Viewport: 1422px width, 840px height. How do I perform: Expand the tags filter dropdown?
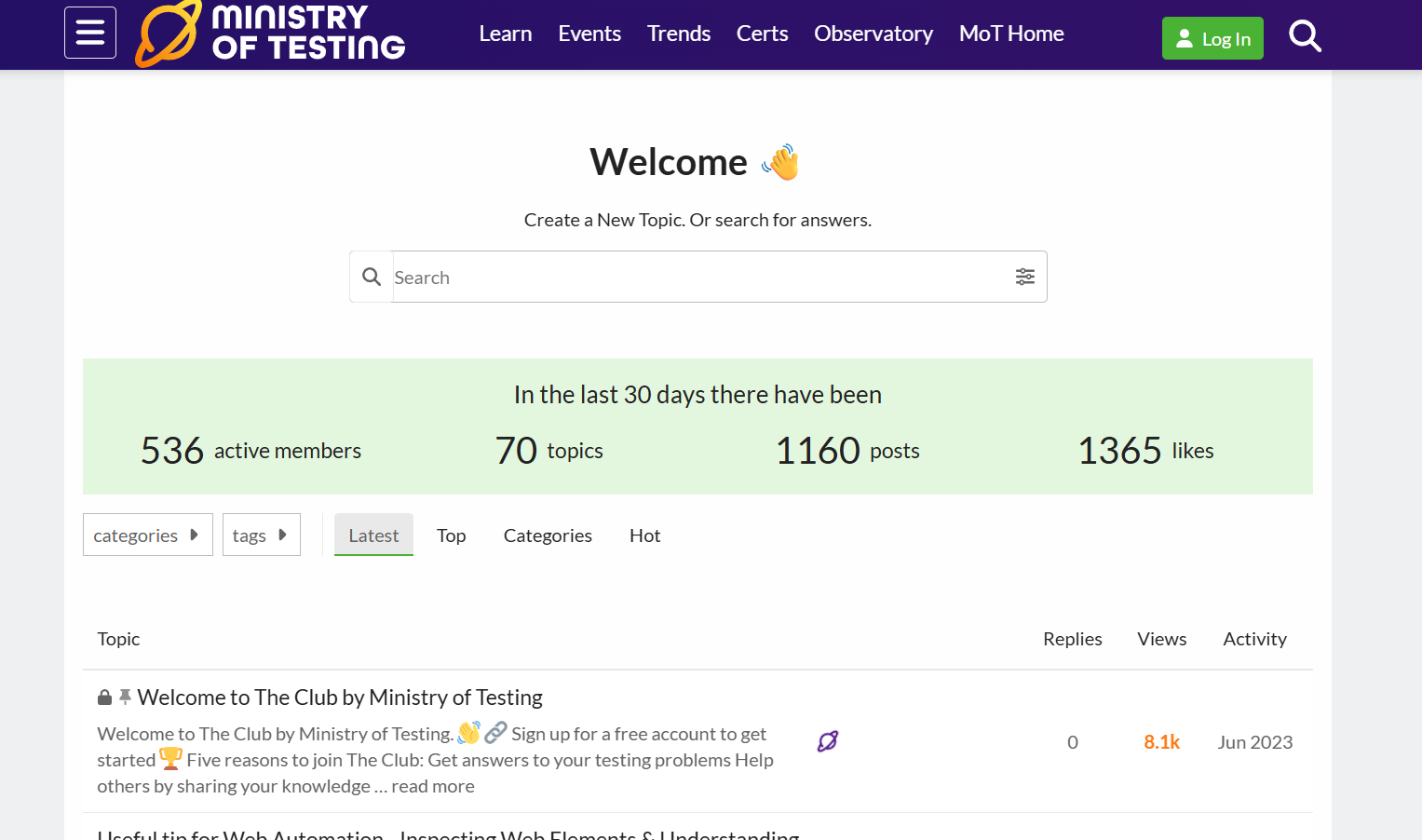point(261,535)
